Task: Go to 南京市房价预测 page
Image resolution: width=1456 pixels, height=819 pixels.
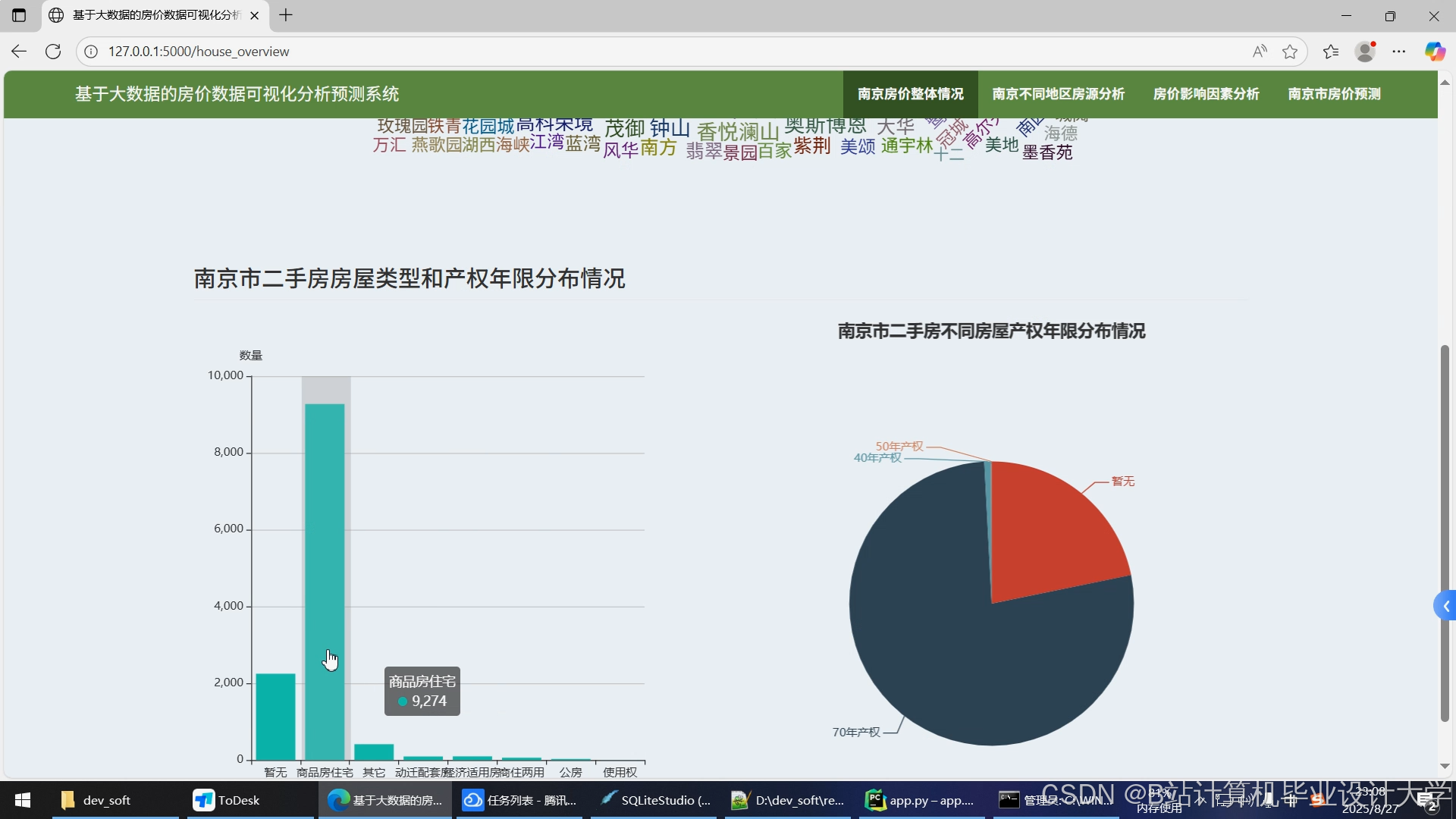Action: click(1334, 94)
